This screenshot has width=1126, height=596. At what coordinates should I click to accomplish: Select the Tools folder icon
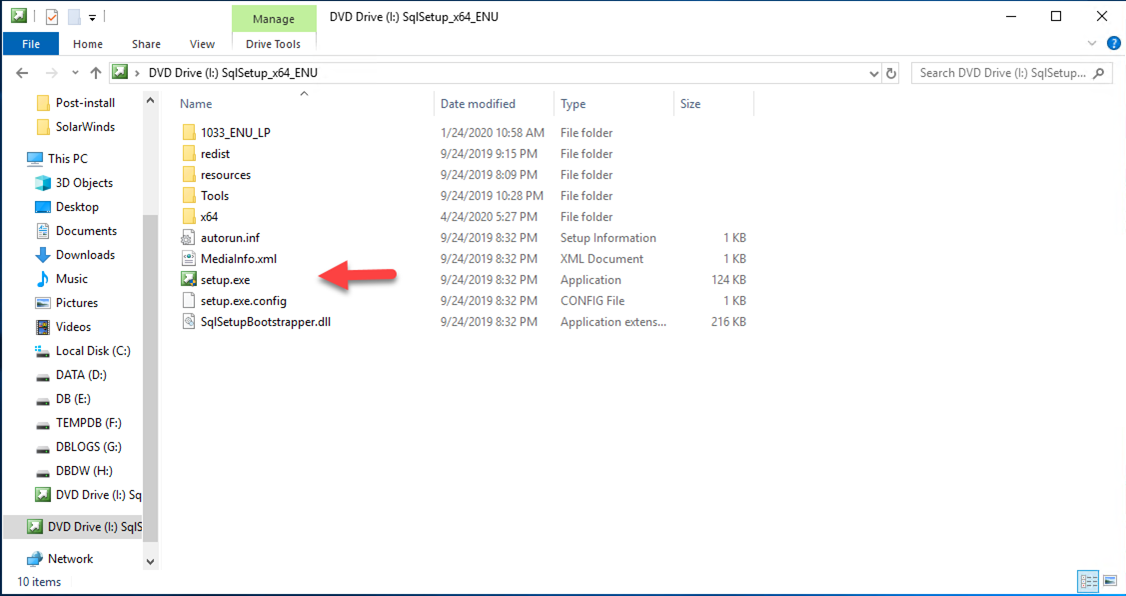tap(188, 195)
